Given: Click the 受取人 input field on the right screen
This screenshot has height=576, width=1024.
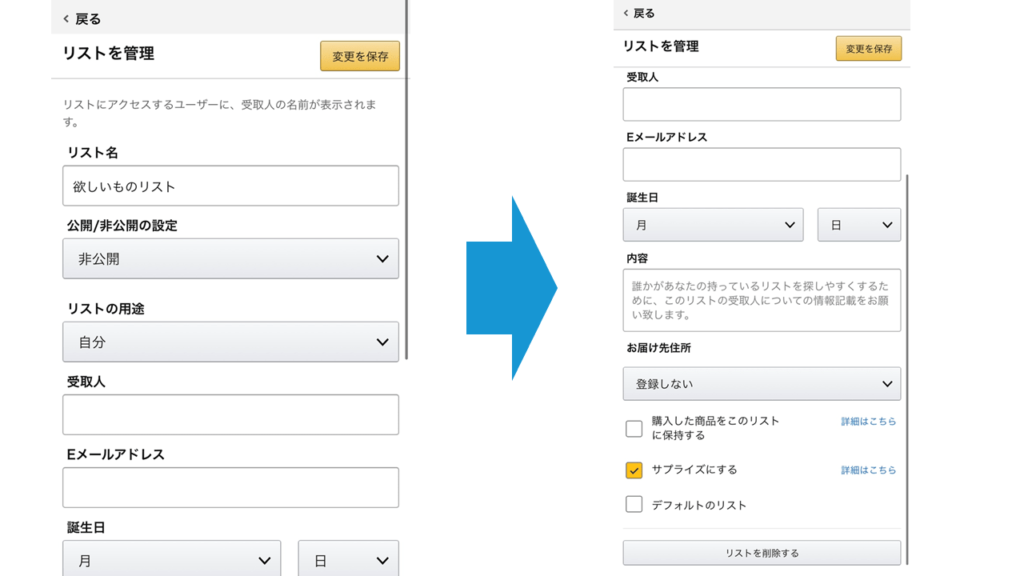Looking at the screenshot, I should (761, 104).
